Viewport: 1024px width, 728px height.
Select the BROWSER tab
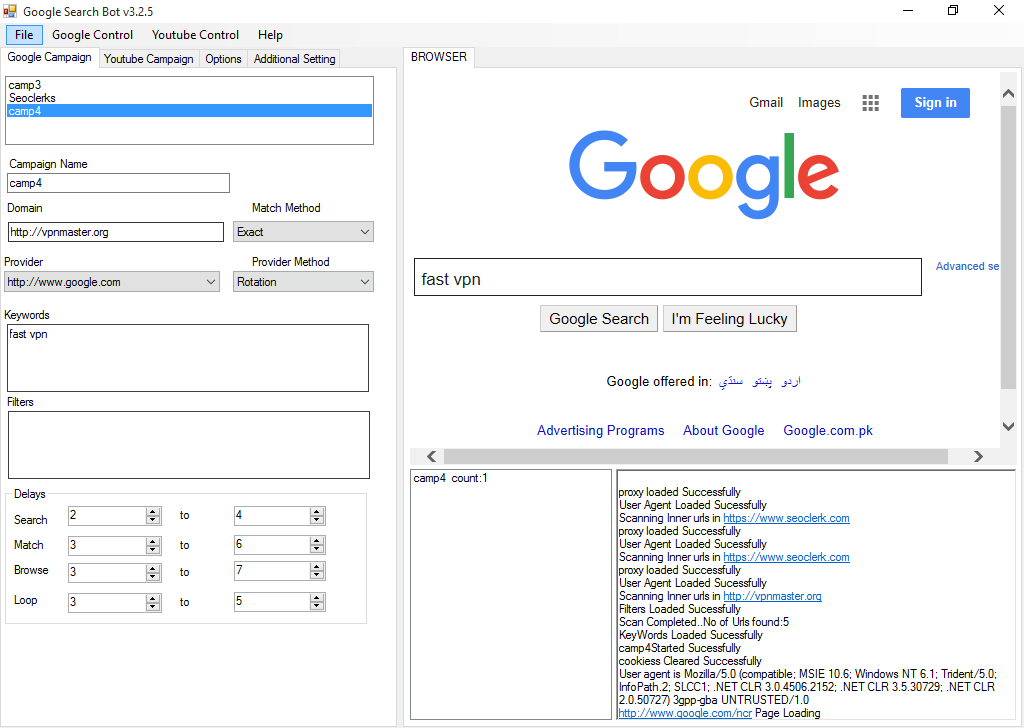439,57
